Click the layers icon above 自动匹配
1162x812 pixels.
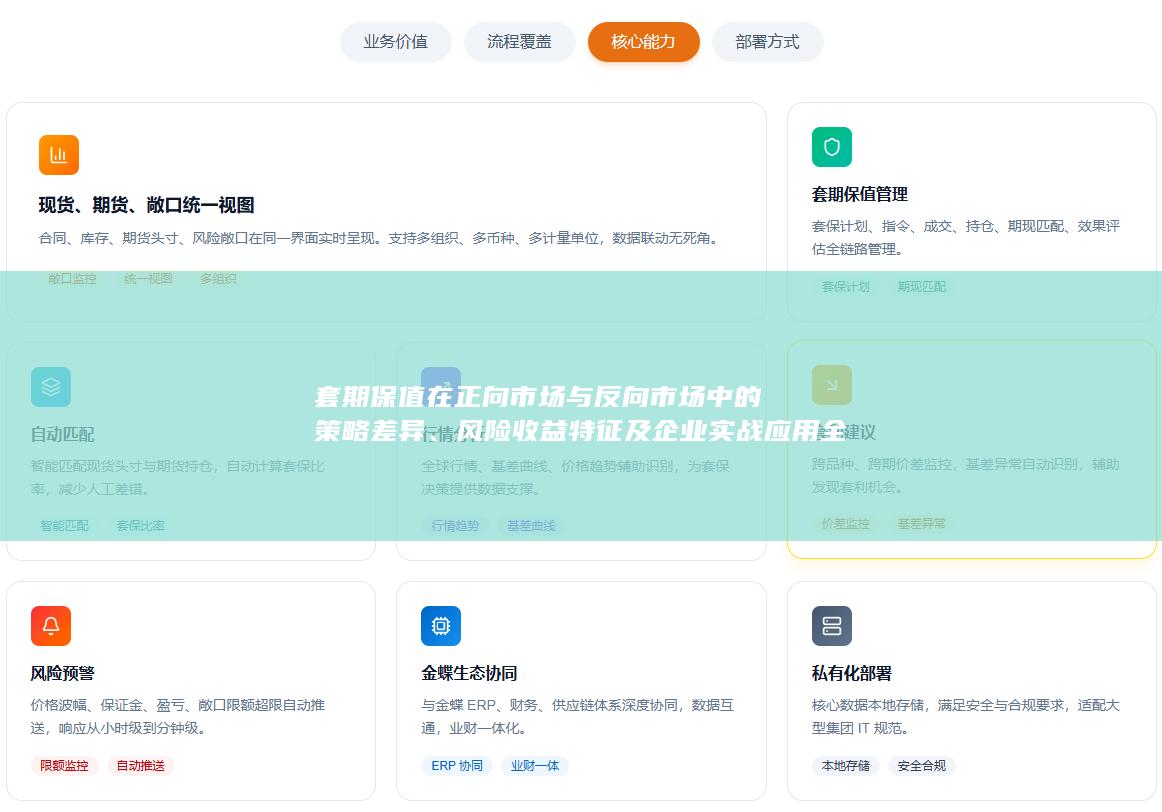pos(51,387)
